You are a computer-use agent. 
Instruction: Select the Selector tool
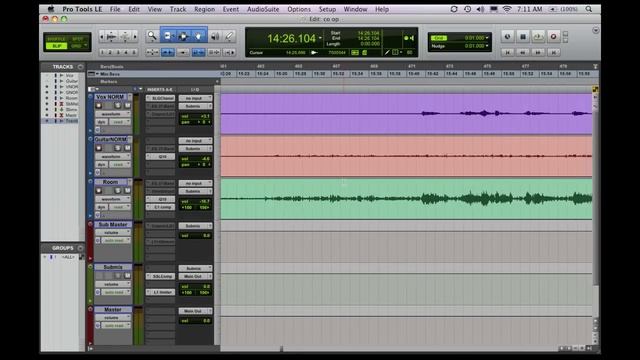point(183,36)
